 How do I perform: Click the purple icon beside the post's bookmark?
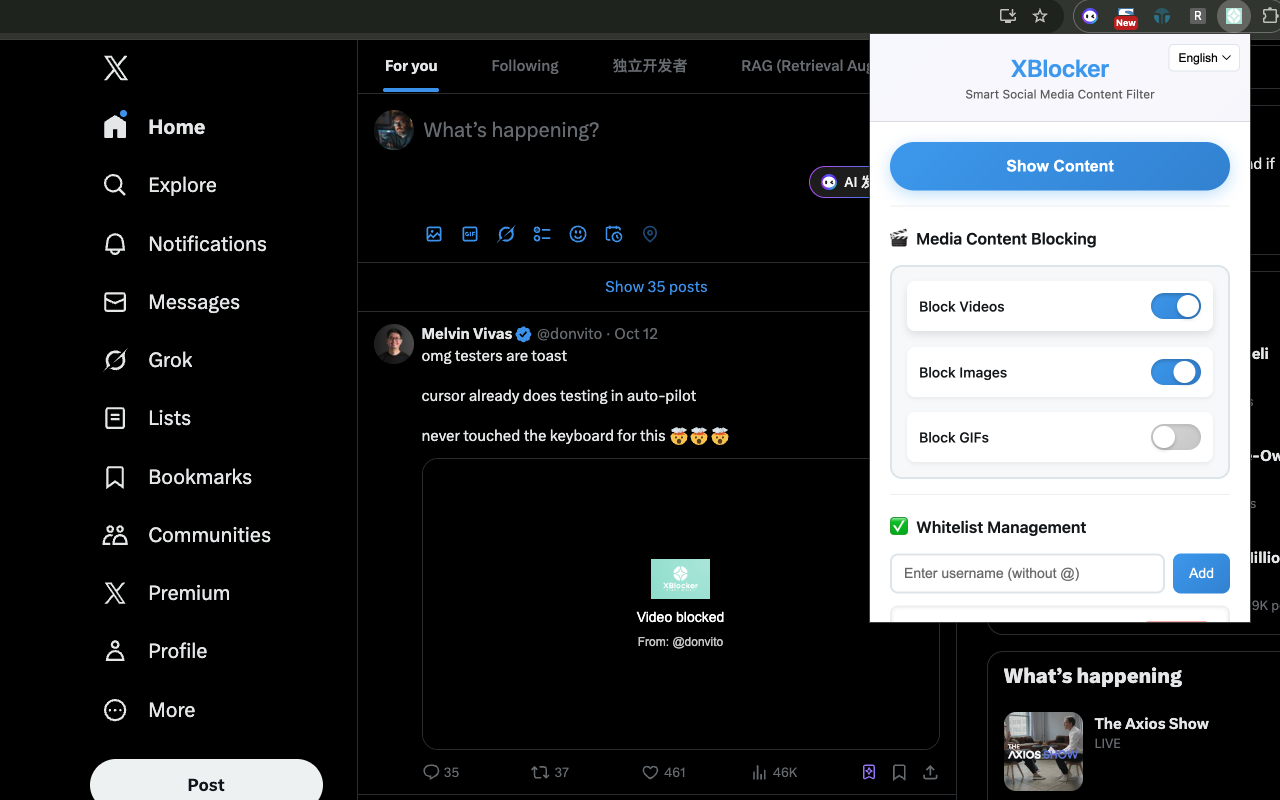(x=869, y=772)
